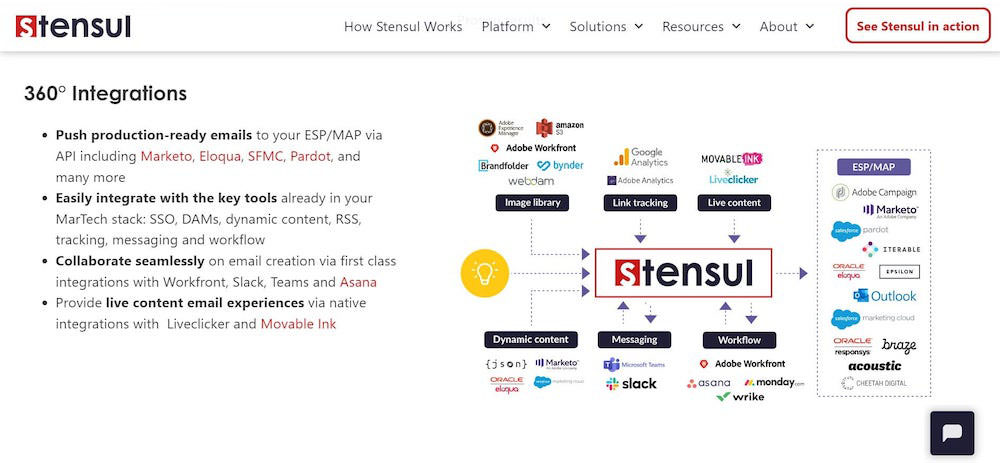This screenshot has width=1000, height=463.
Task: Open the Movable Ink text link
Action: click(x=298, y=323)
